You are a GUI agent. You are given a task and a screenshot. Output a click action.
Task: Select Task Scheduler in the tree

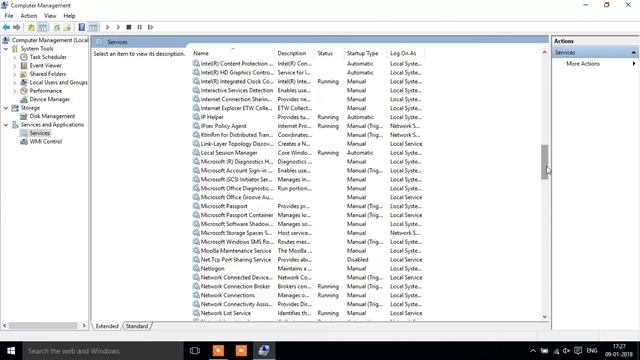click(x=48, y=57)
